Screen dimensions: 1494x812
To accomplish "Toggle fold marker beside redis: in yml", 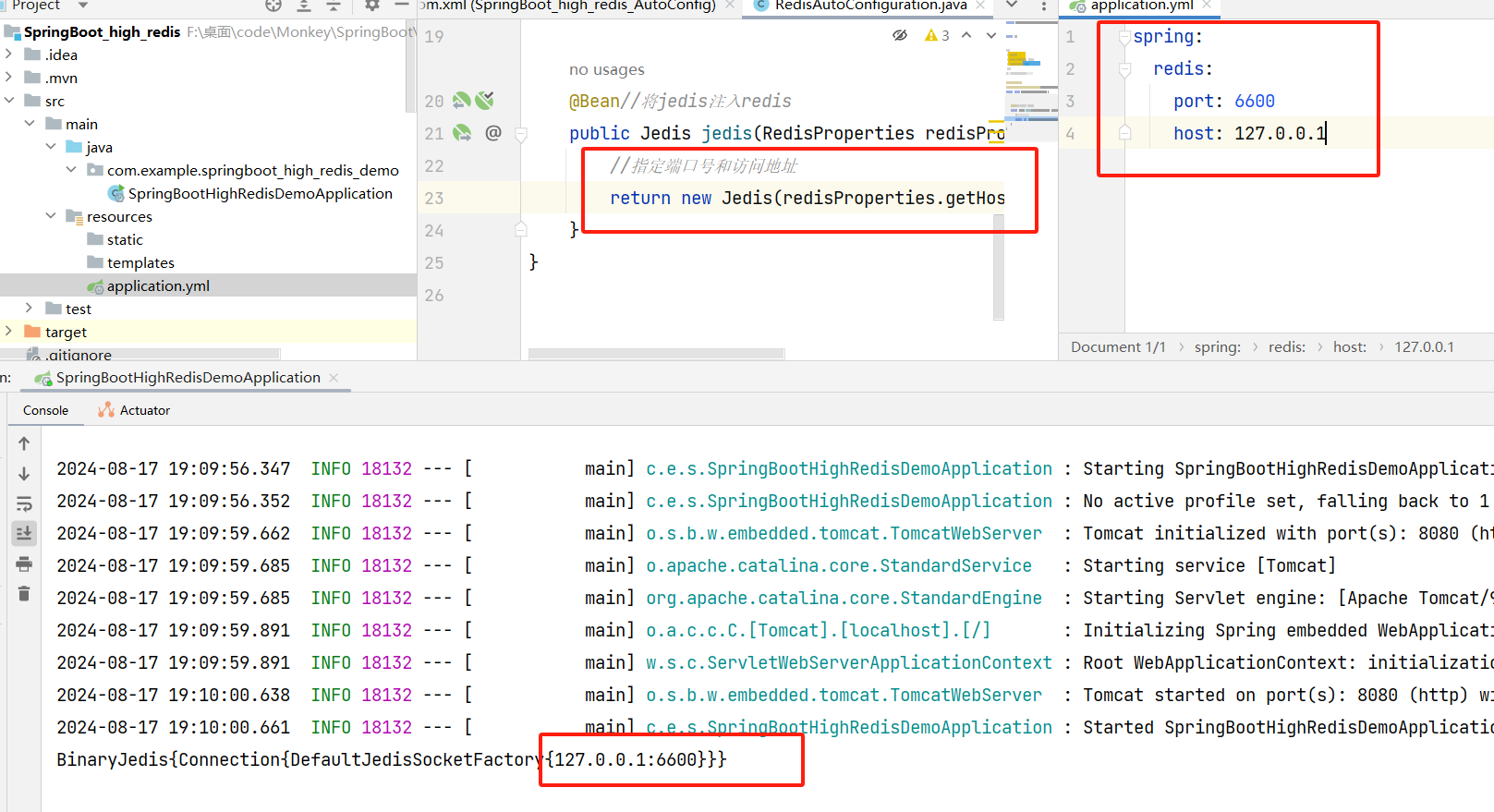I will tap(1124, 69).
